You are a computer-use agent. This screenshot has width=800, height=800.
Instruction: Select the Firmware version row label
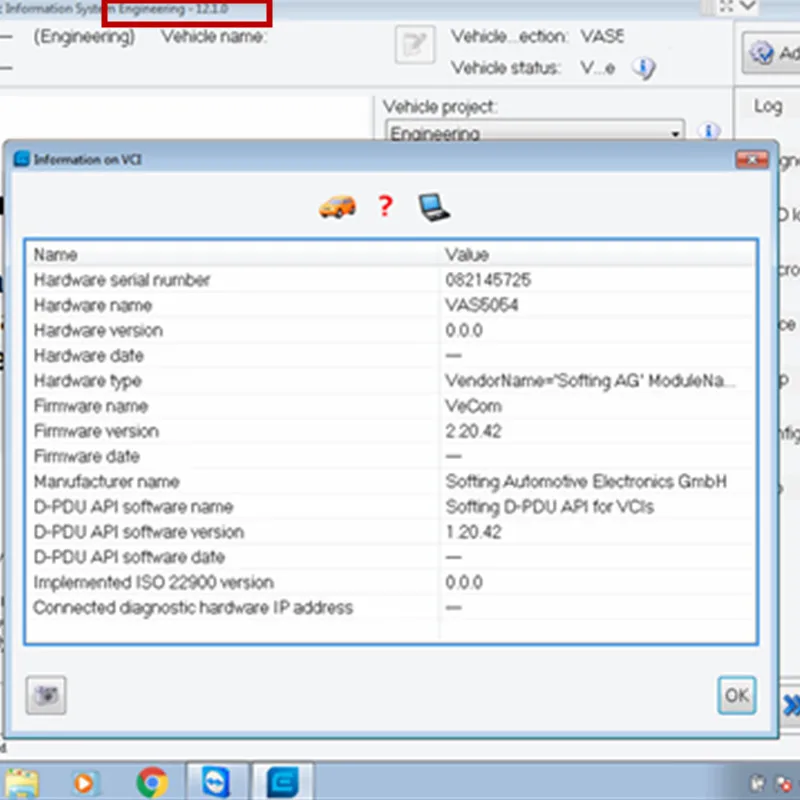coord(96,431)
